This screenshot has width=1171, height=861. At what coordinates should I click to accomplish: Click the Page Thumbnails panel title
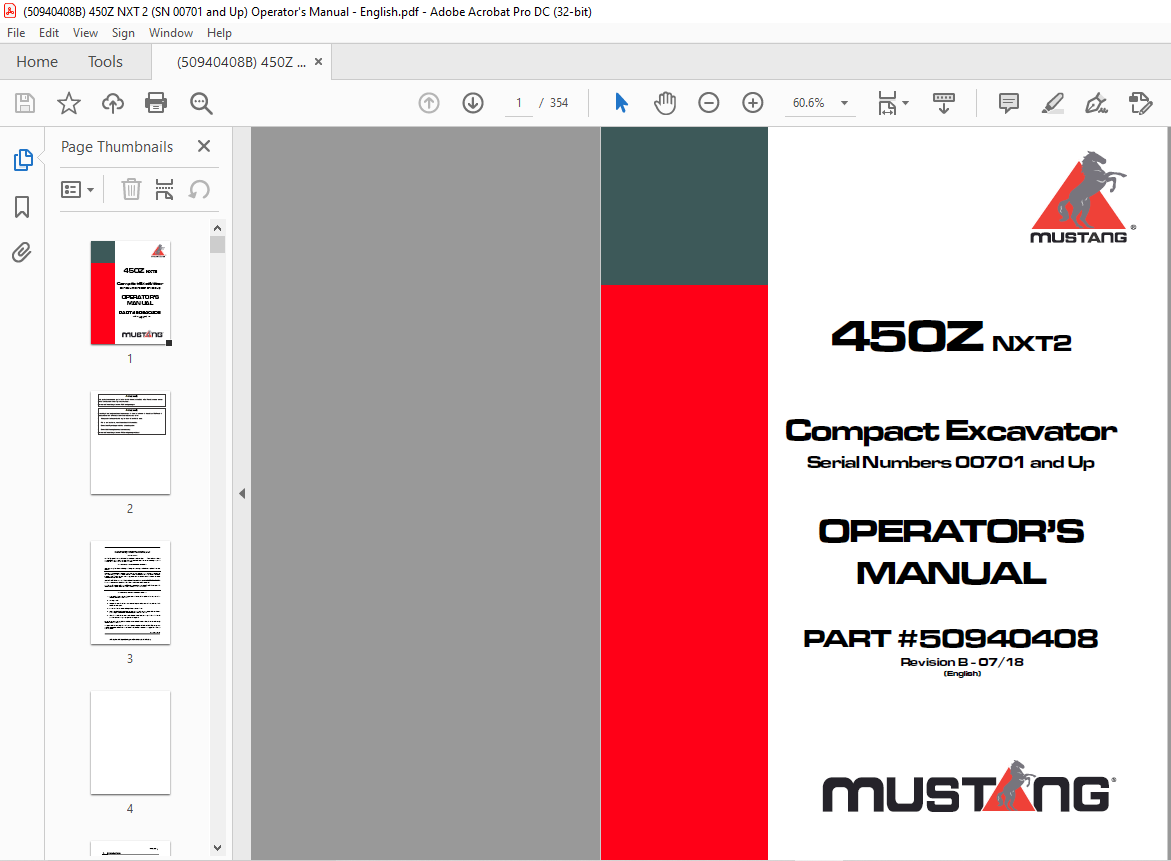117,146
